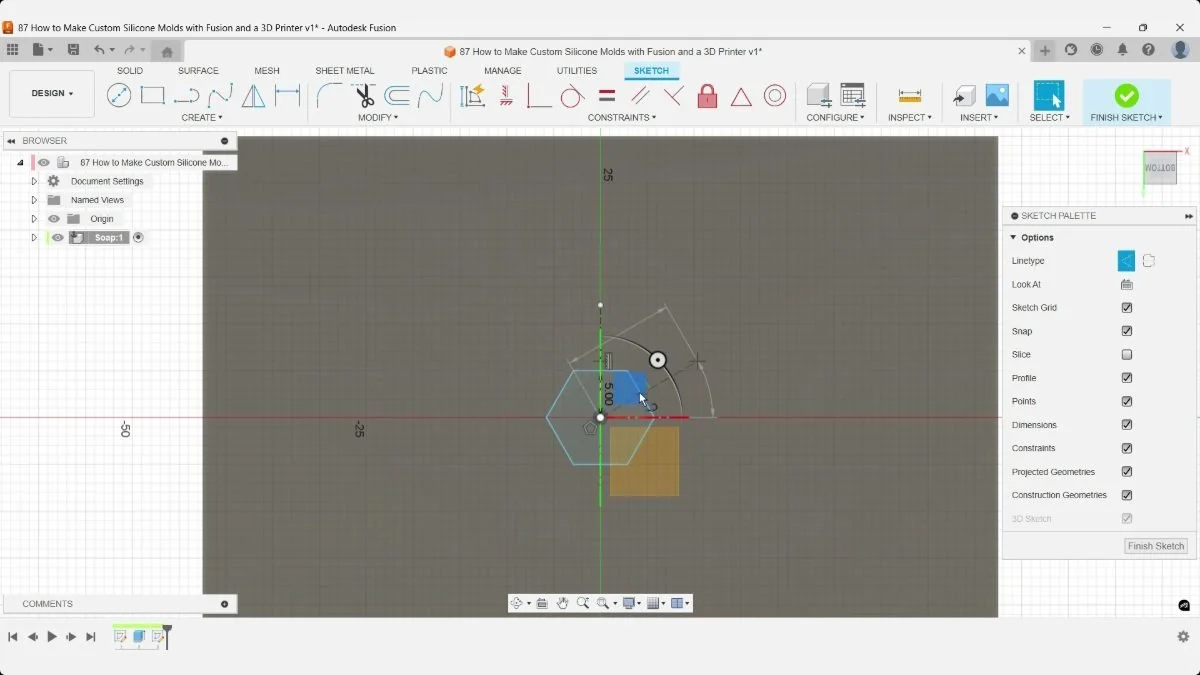
Task: Toggle the Profile checkbox
Action: click(1127, 378)
